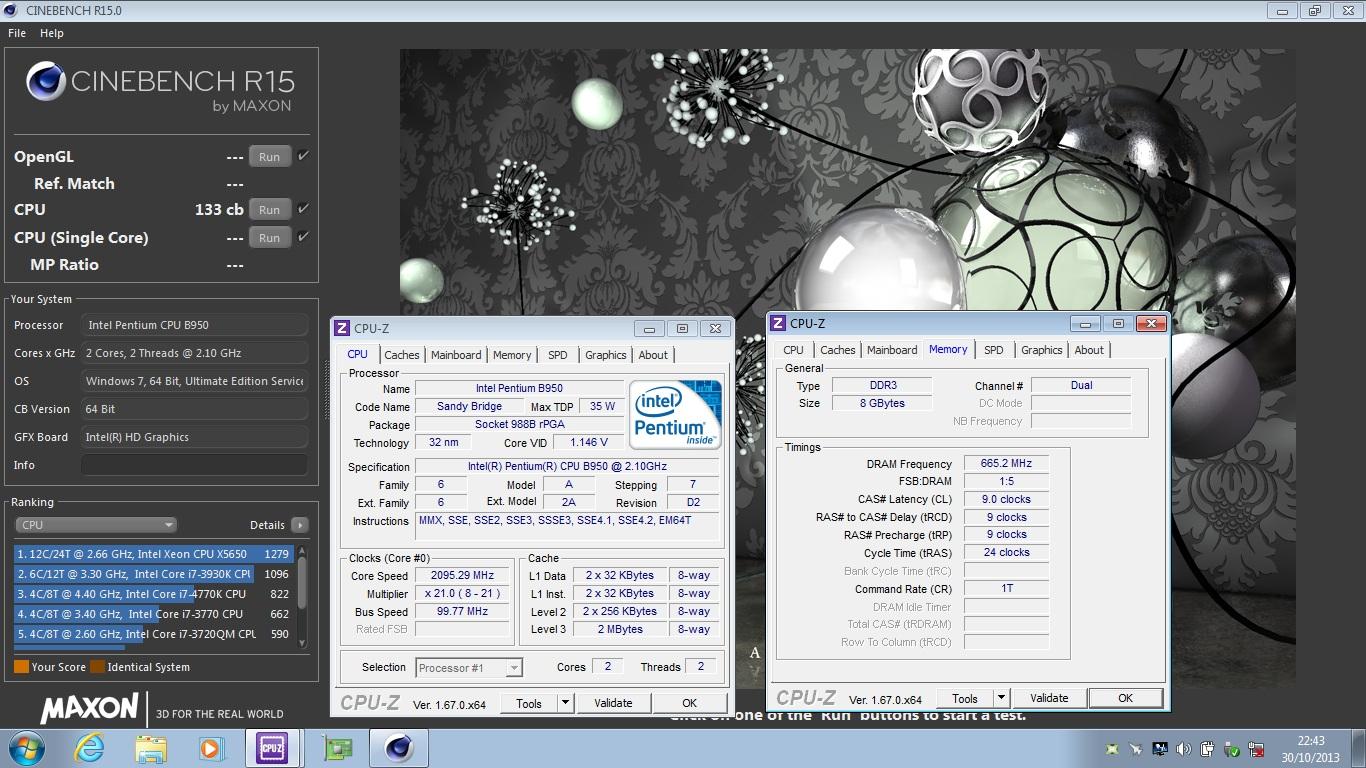The image size is (1366, 768).
Task: Open the CPU ranking type dropdown
Action: [96, 525]
